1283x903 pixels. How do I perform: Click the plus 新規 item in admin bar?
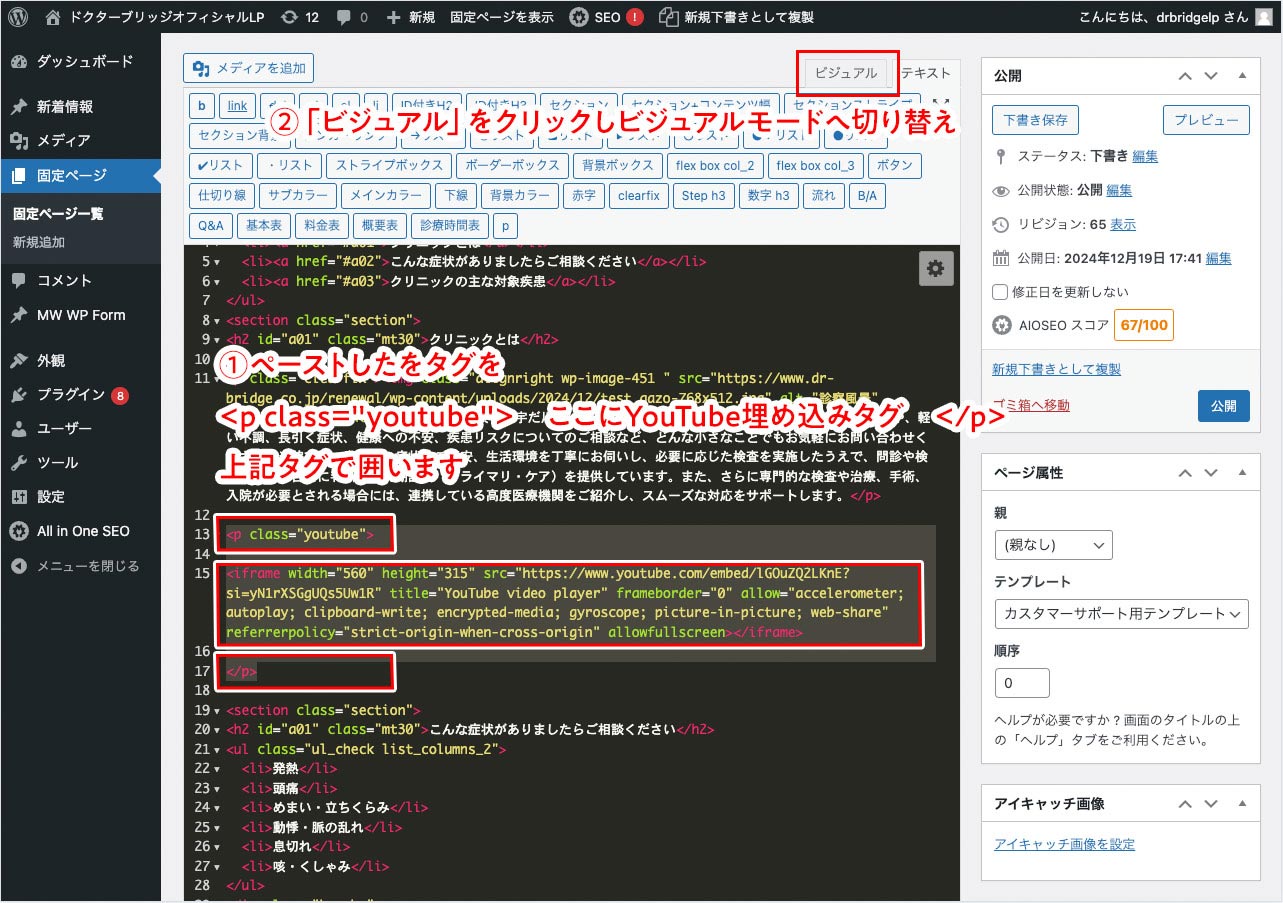point(410,17)
